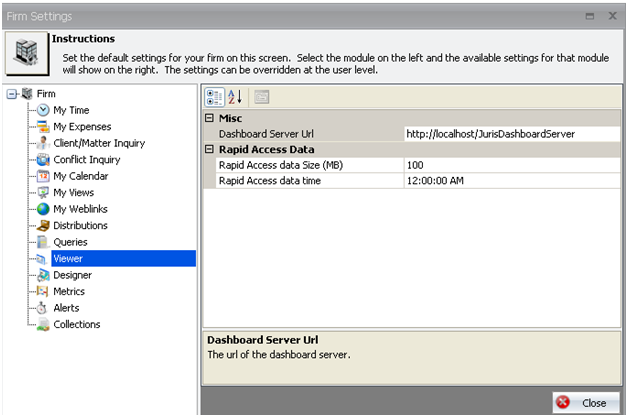Open the Designer module settings
This screenshot has height=417, width=628.
(x=72, y=275)
